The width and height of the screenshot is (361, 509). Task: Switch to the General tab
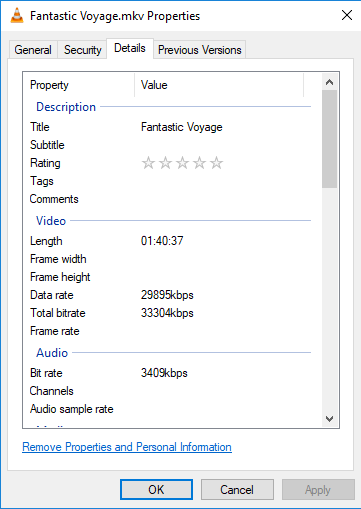(x=33, y=50)
